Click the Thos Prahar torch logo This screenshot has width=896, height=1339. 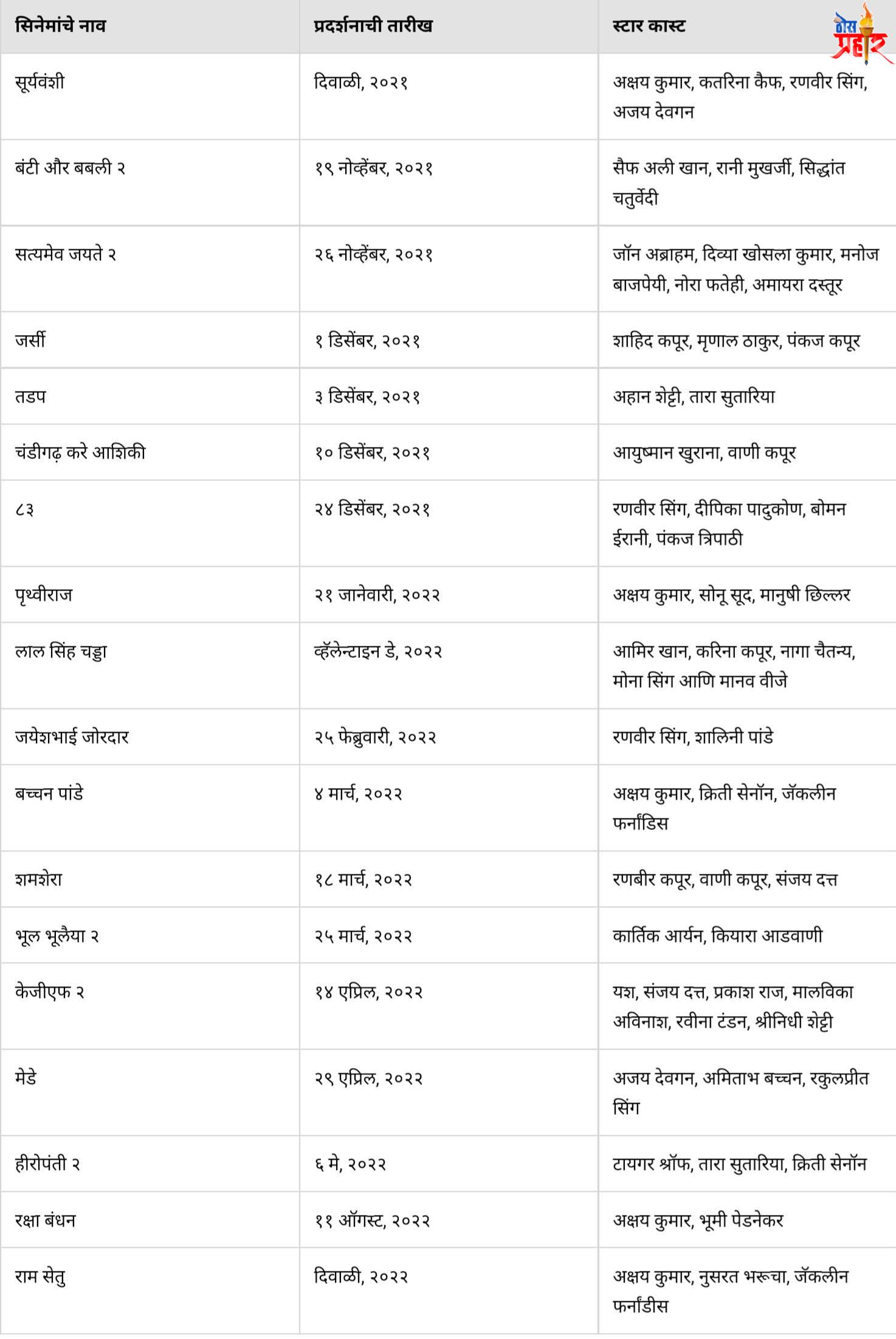pyautogui.click(x=860, y=35)
